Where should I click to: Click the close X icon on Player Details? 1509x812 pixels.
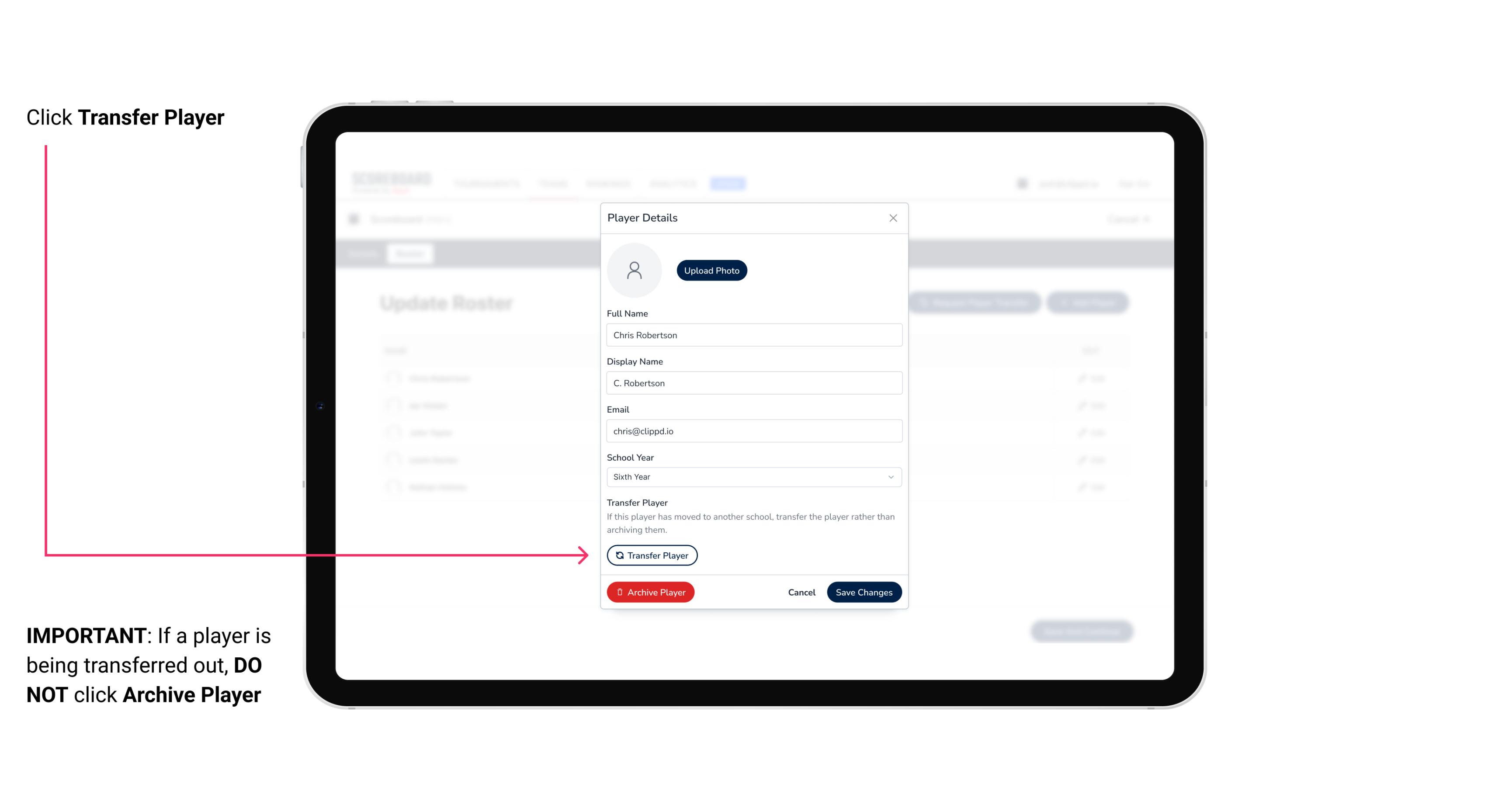pyautogui.click(x=893, y=218)
